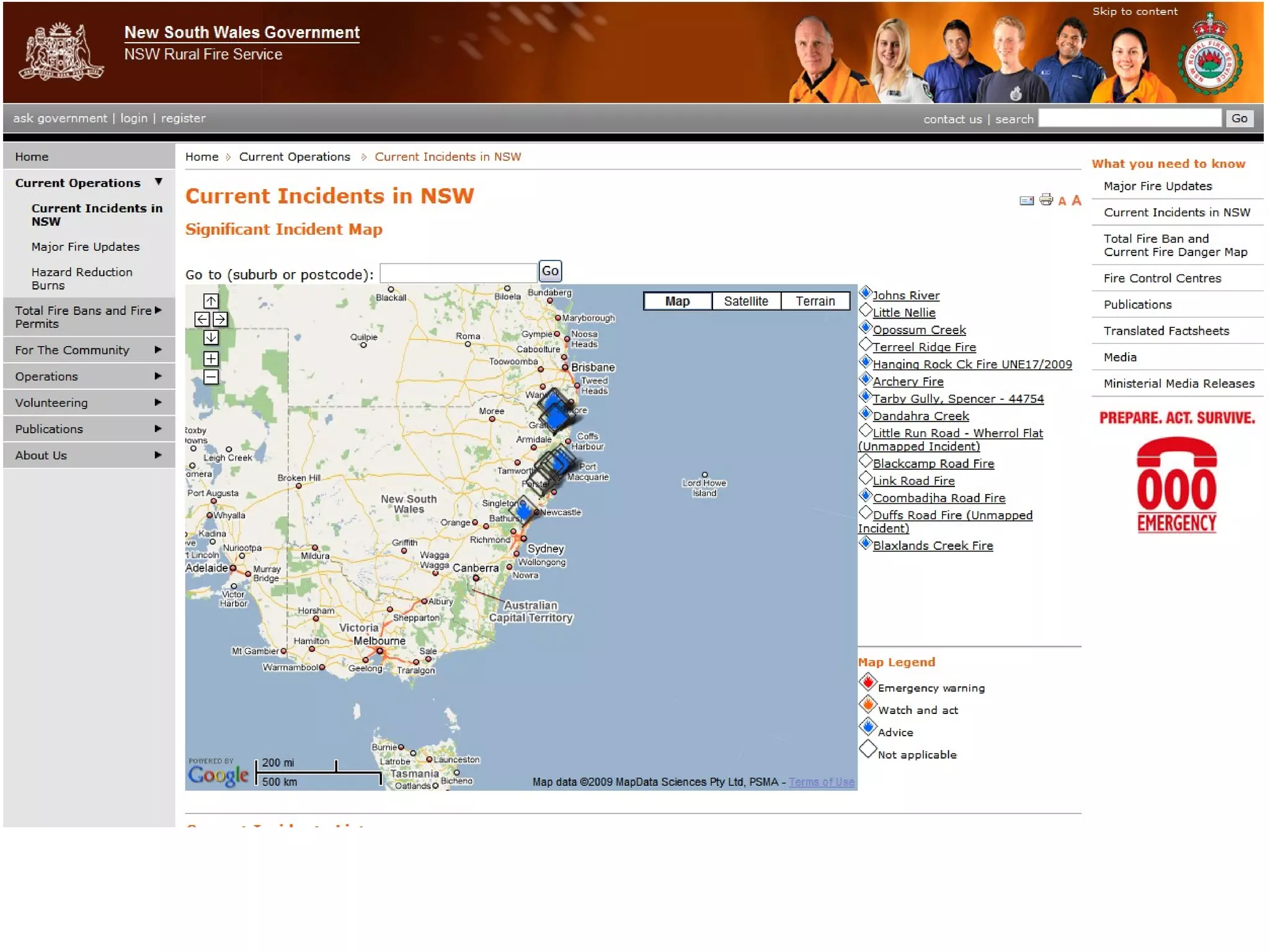Expand the Volunteering menu arrow
This screenshot has height=952, width=1270.
coord(158,403)
